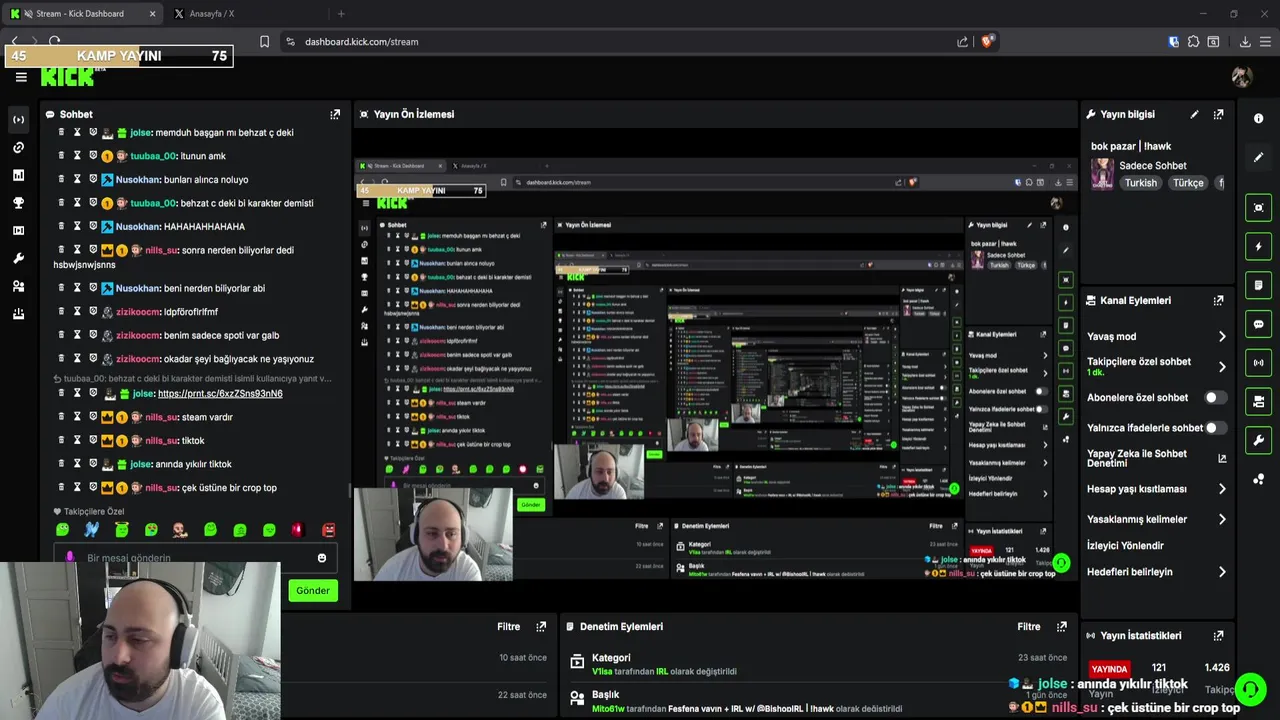Click the Sadece Sohbet category thumbnail
This screenshot has width=1280, height=720.
click(x=1102, y=173)
